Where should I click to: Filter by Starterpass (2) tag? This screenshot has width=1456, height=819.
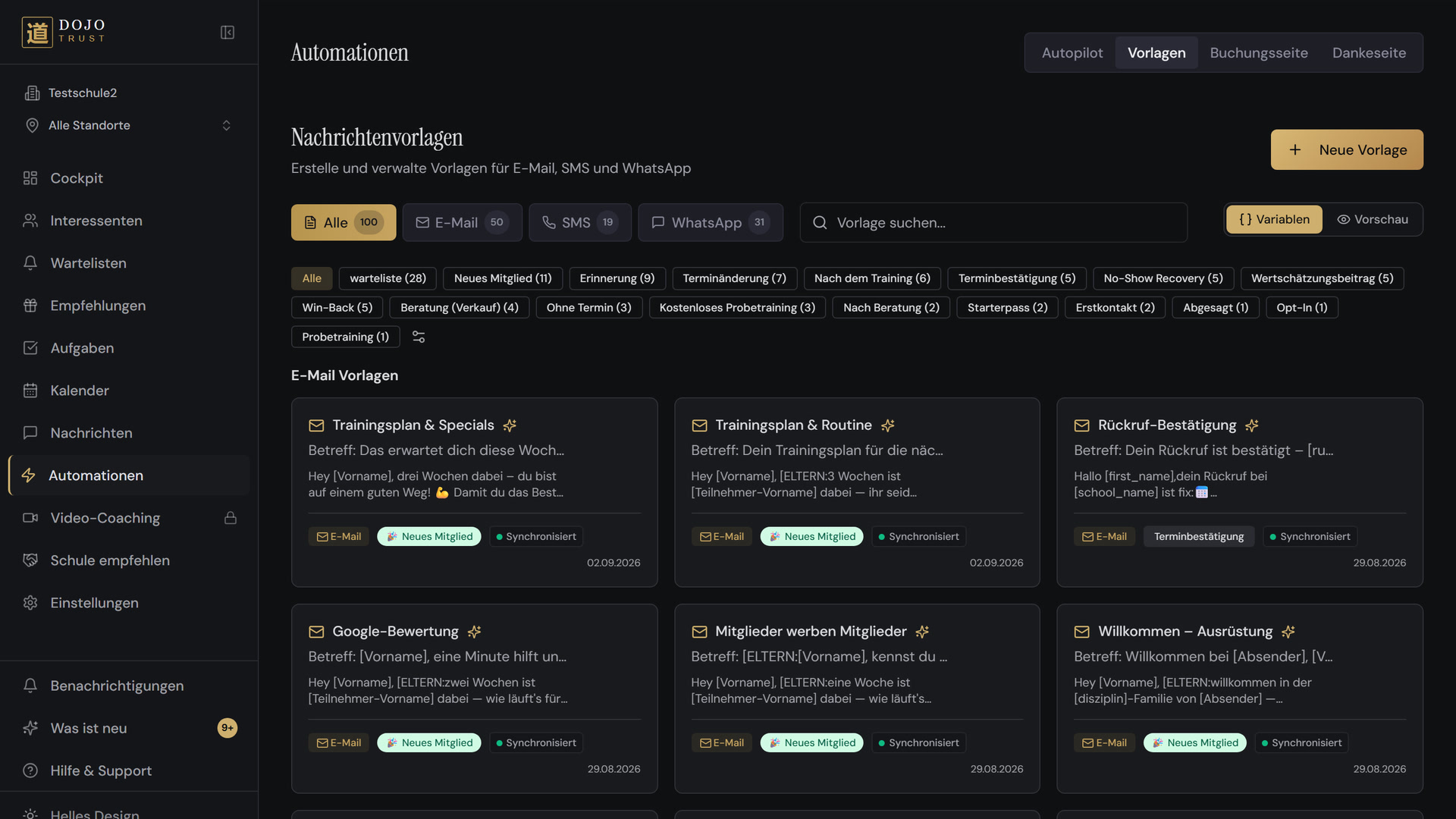1007,307
